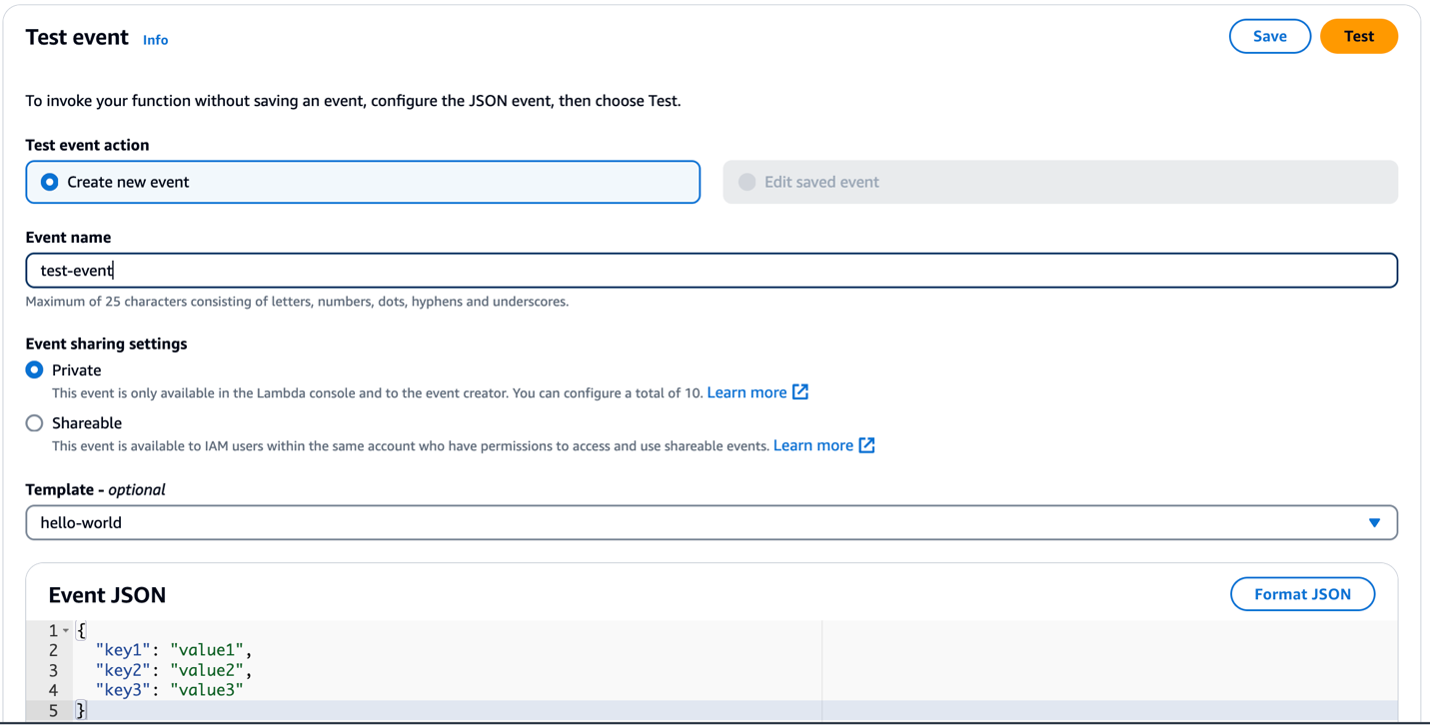Click line number 3 in the JSON editor
Viewport: 1430px width, 727px height.
pos(54,670)
